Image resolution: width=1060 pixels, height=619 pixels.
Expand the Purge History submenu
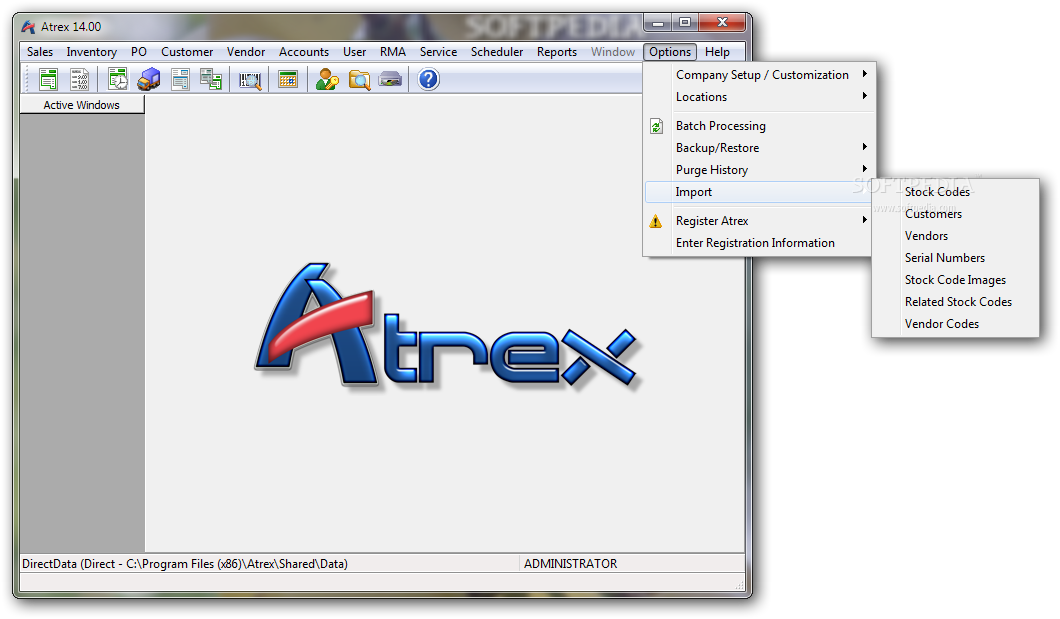758,170
